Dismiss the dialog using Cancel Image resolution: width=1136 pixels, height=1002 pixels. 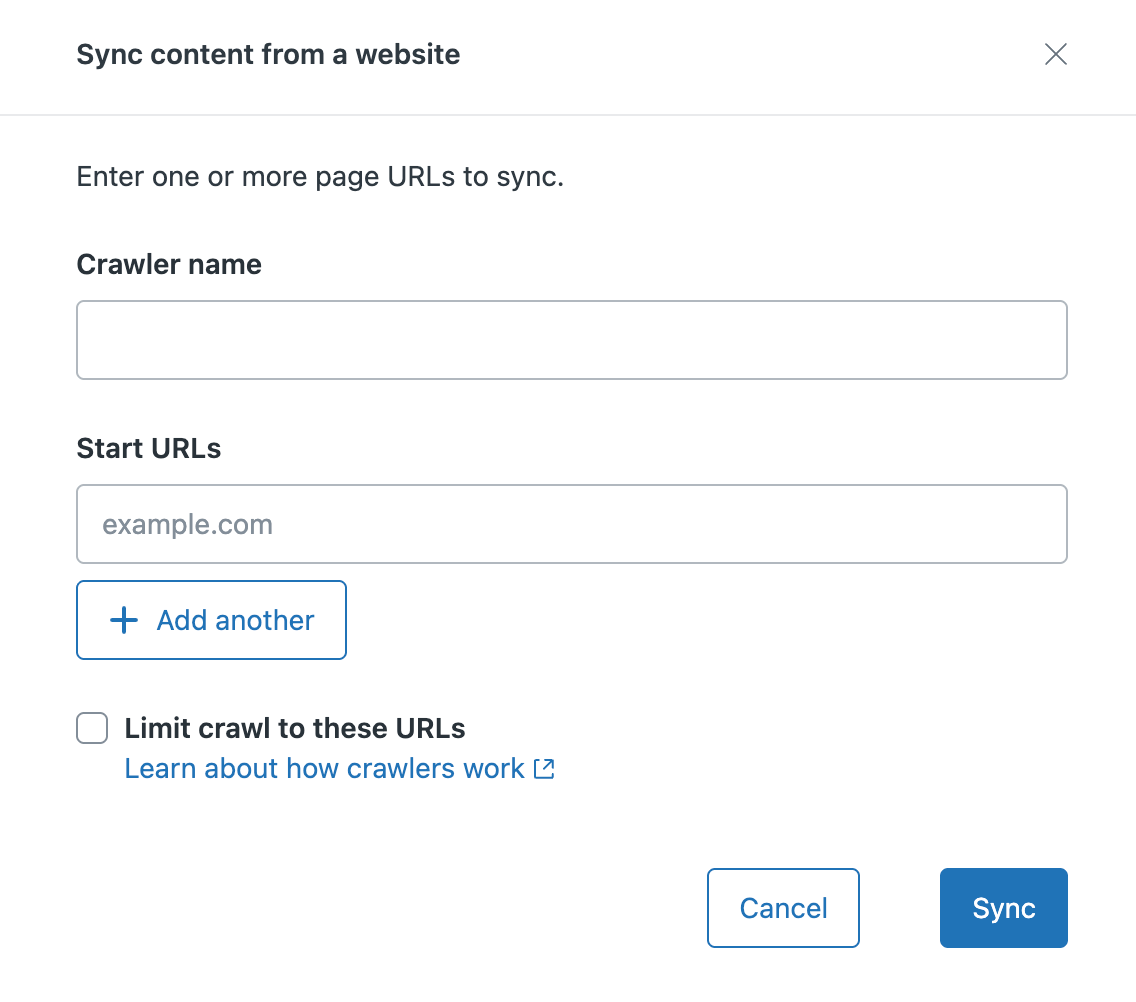tap(783, 908)
